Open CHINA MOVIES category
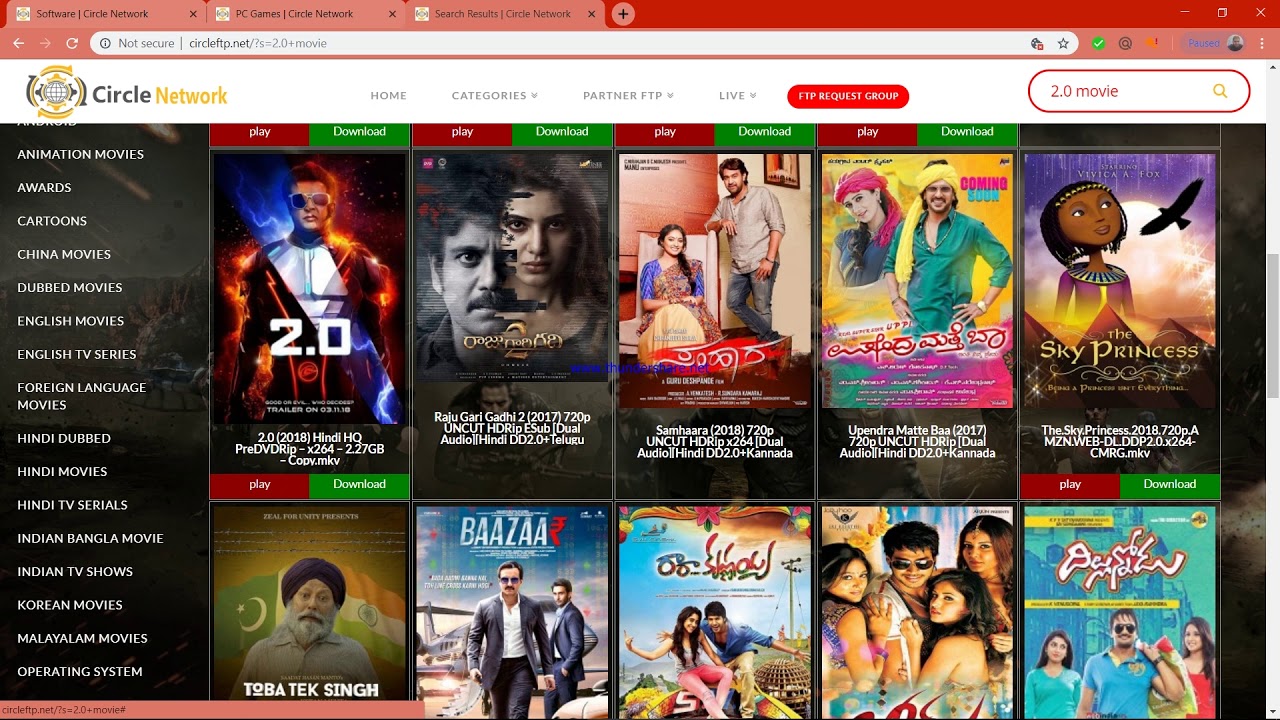This screenshot has width=1280, height=720. (x=64, y=254)
